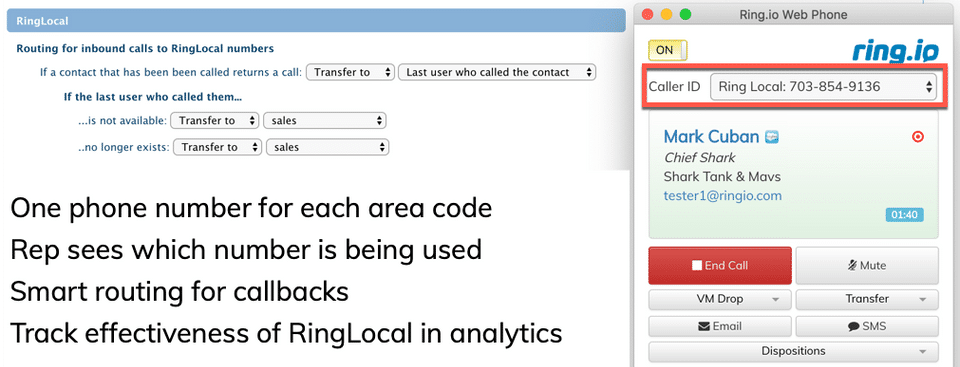Open the Caller ID Ring Local dropdown

coord(823,86)
